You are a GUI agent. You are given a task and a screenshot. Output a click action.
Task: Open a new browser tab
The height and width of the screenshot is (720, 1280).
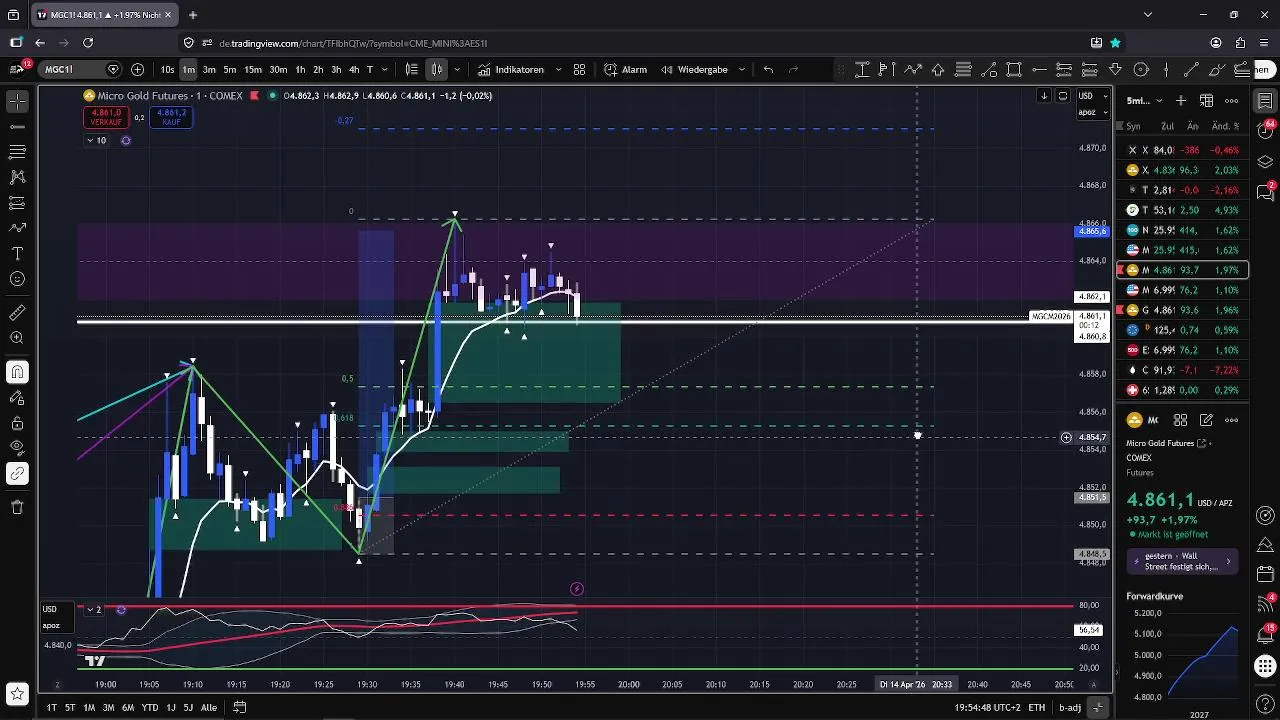coord(192,15)
